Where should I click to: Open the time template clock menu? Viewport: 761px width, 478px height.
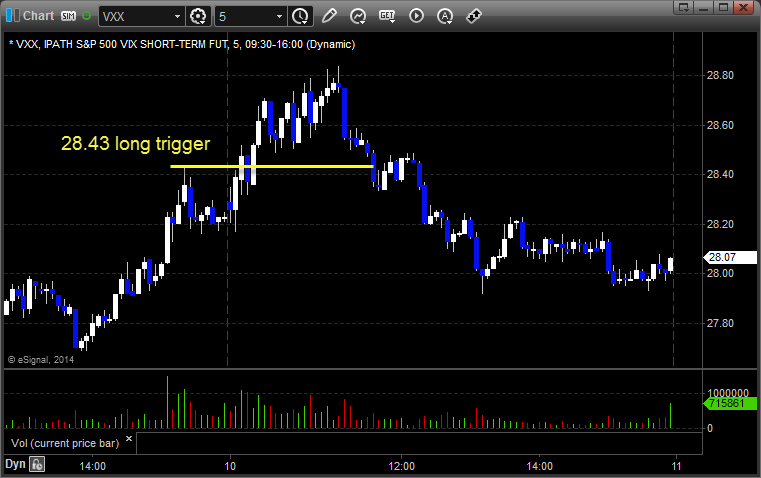300,16
